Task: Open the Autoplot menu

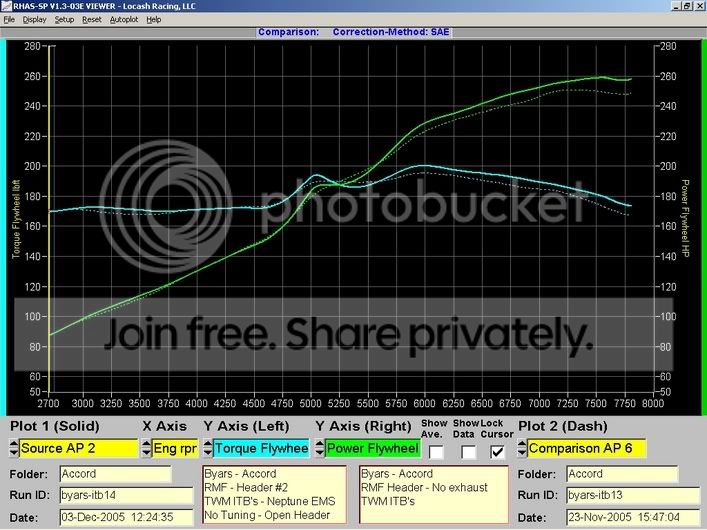Action: pos(123,19)
